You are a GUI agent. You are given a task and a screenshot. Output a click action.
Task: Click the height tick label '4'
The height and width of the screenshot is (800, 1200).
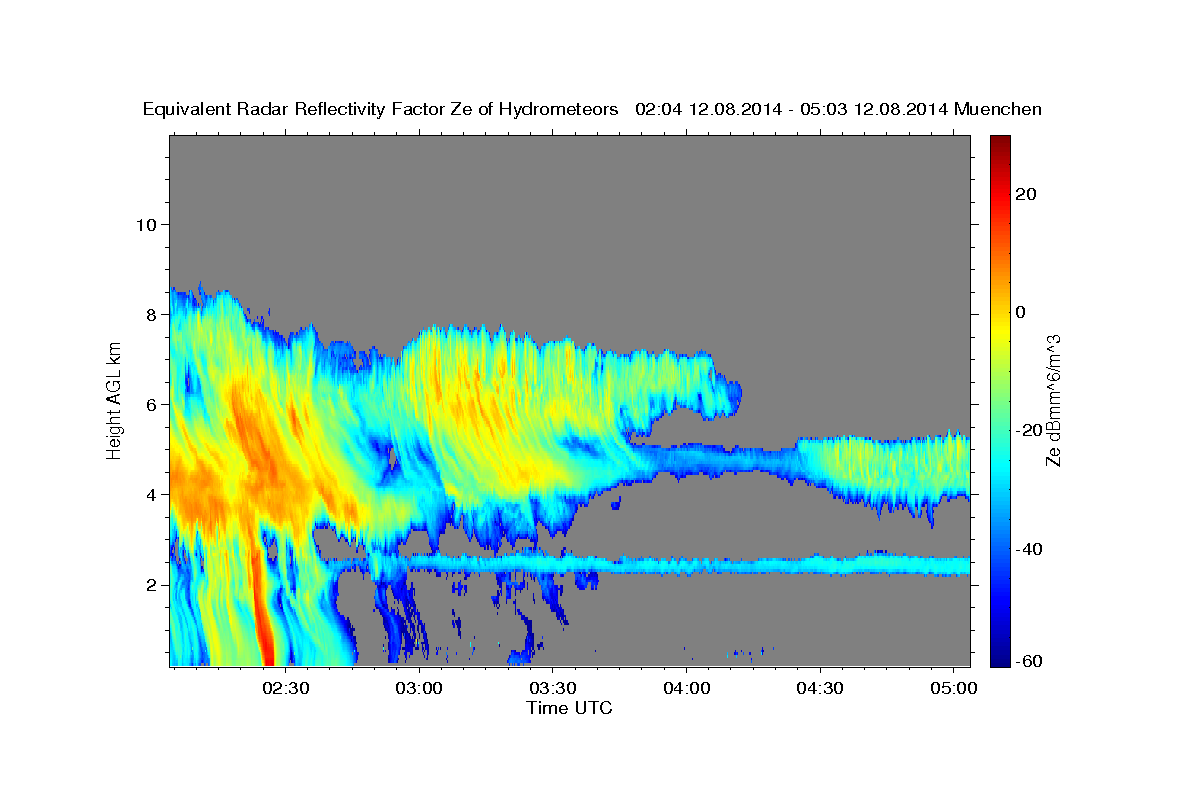[x=152, y=494]
